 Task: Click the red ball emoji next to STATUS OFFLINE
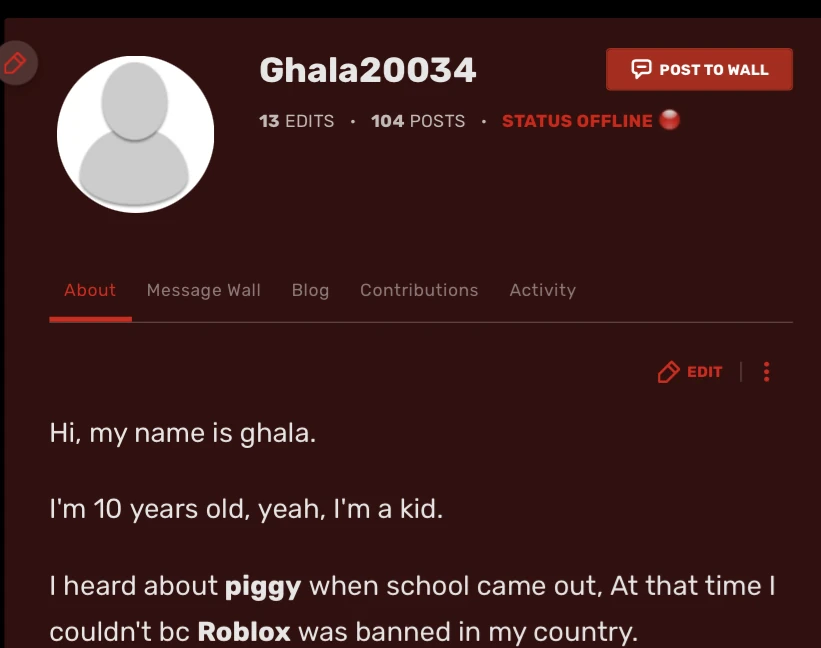pyautogui.click(x=668, y=120)
